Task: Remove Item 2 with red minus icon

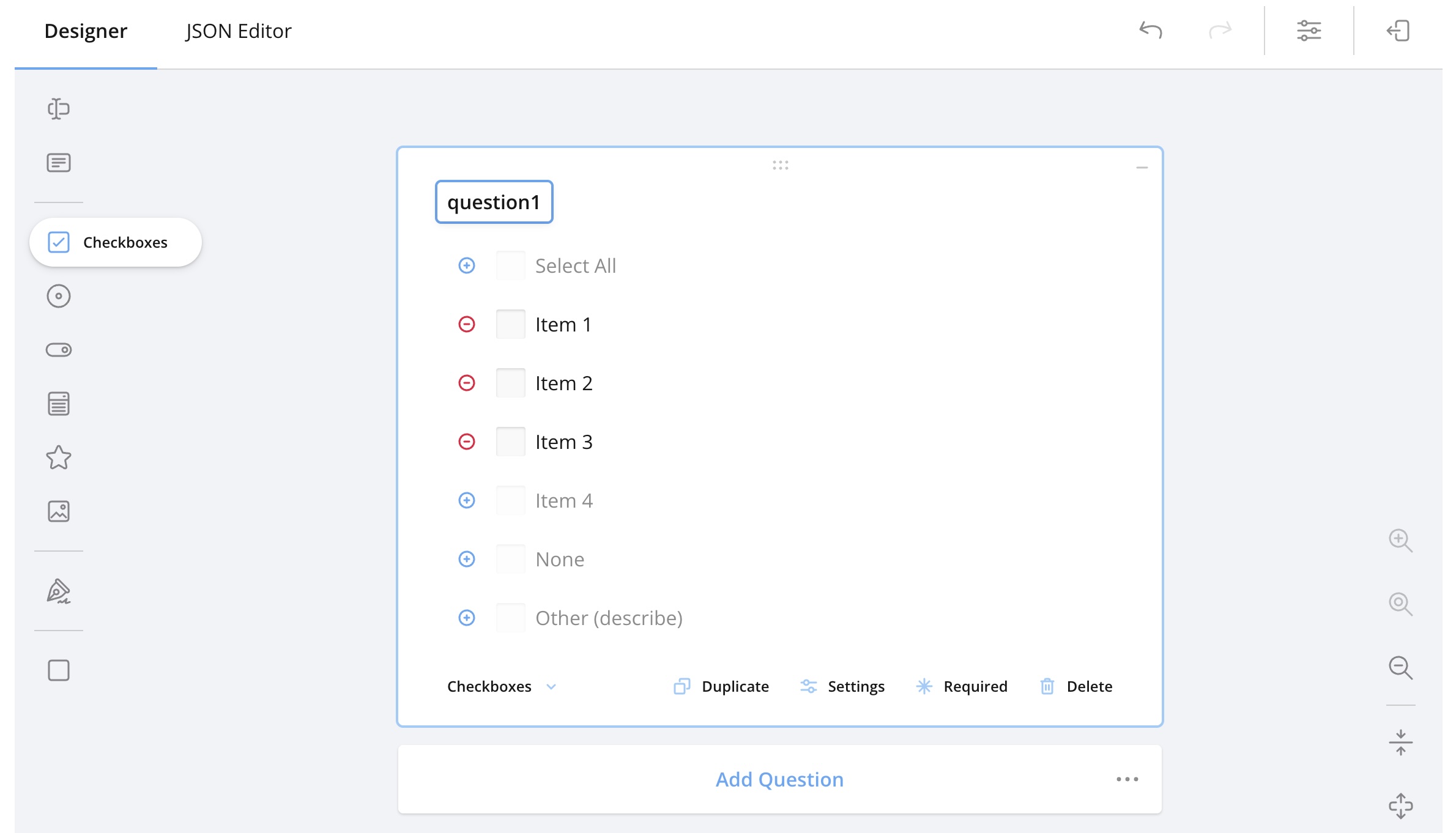Action: (467, 383)
